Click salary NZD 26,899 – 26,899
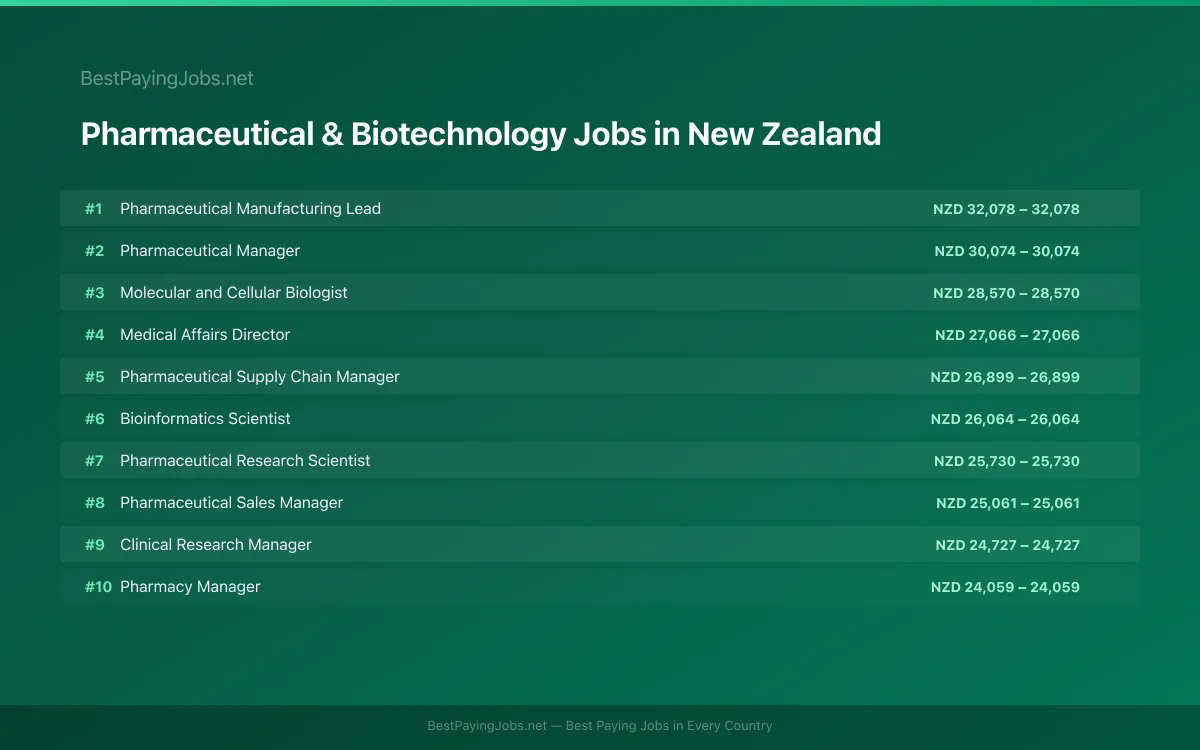This screenshot has width=1200, height=750. 1005,377
